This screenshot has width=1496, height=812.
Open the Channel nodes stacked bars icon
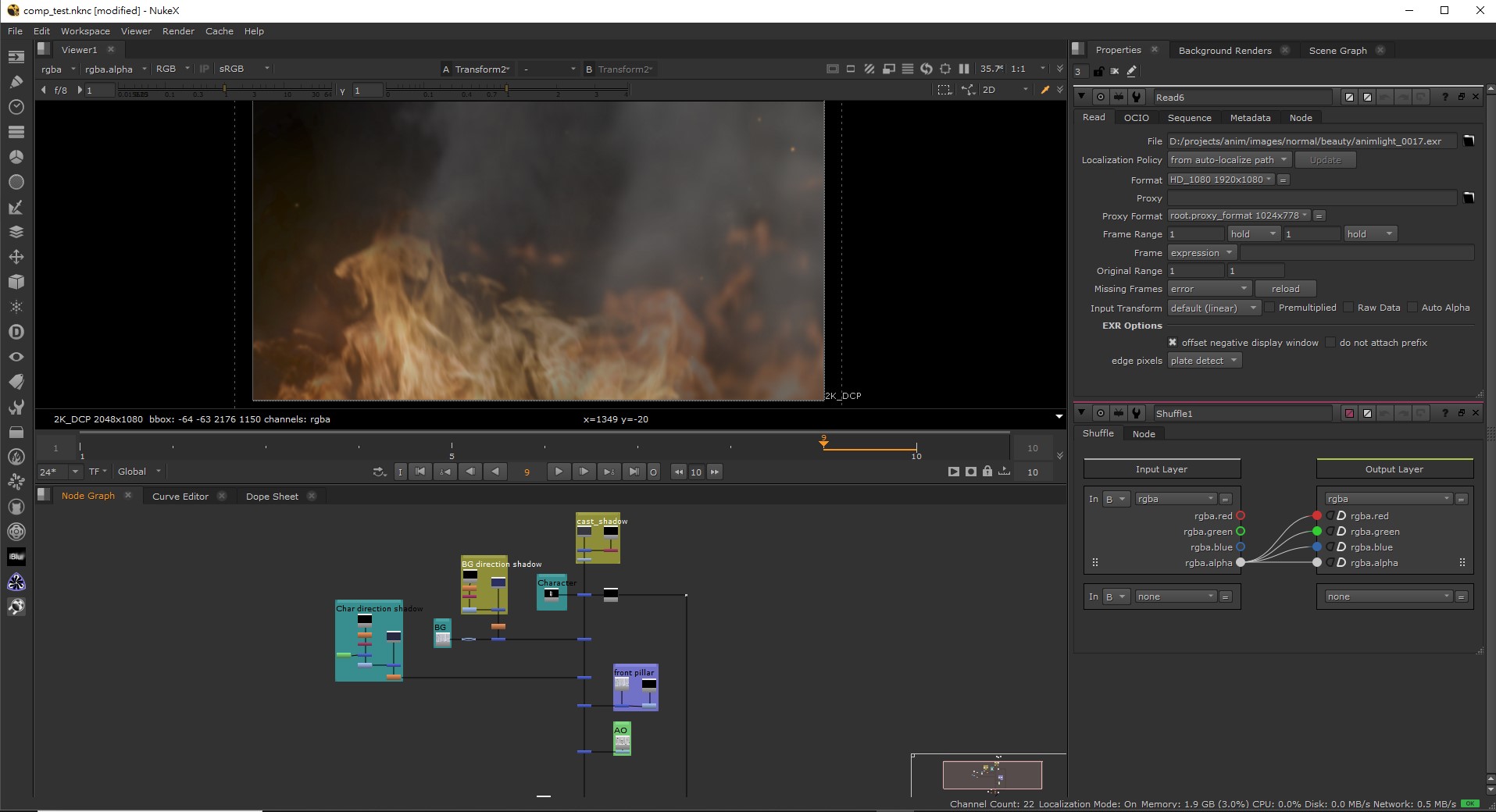tap(16, 131)
